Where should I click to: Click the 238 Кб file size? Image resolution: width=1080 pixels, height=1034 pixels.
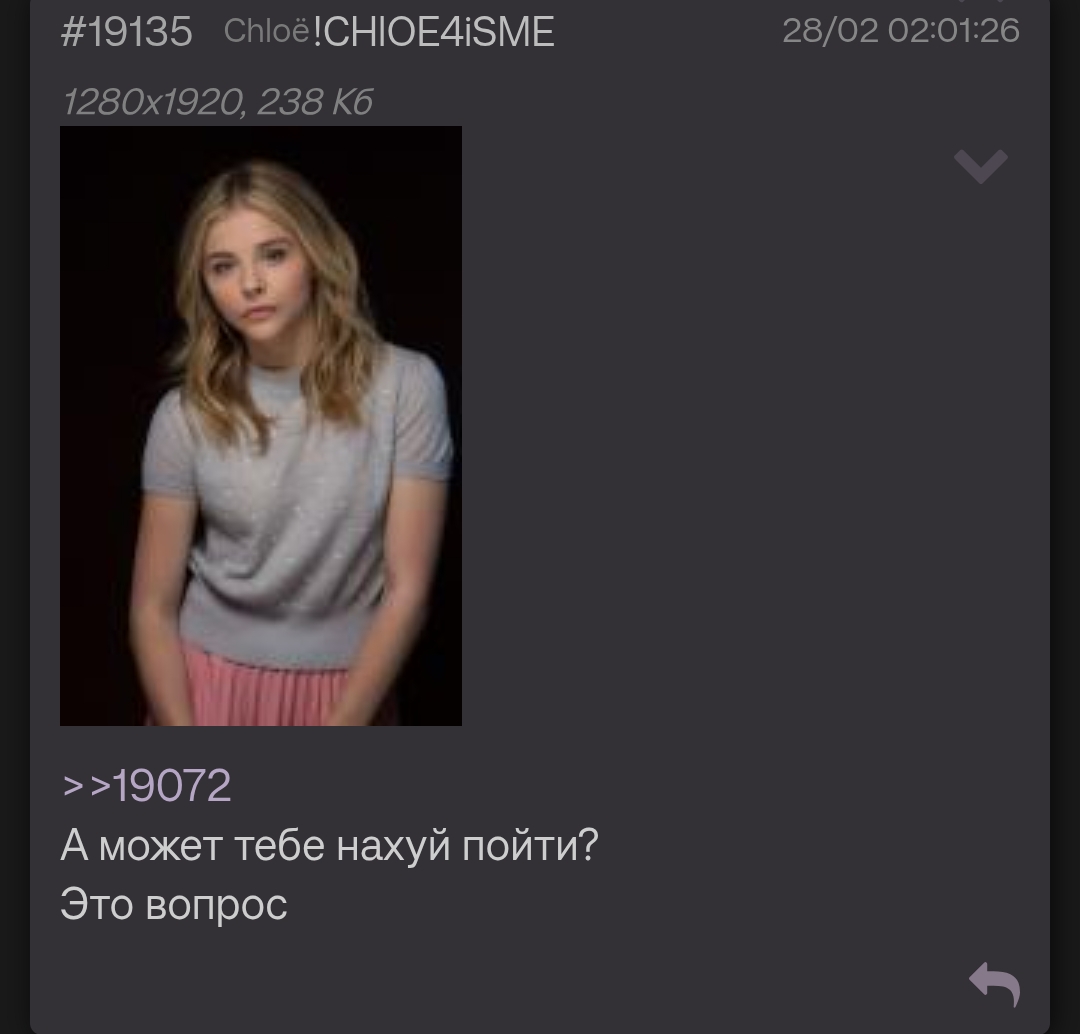point(315,102)
